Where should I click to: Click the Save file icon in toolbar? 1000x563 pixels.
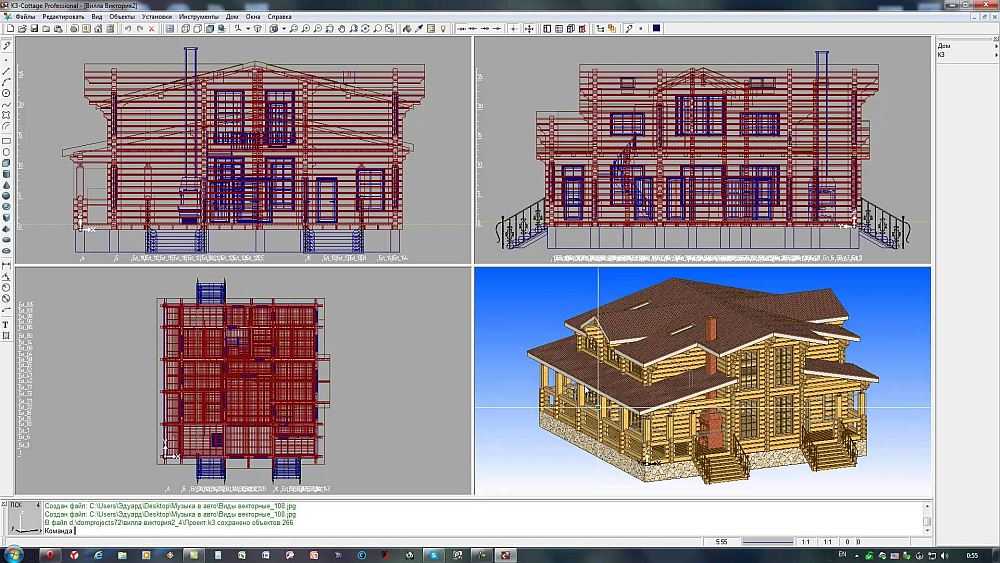coord(36,29)
